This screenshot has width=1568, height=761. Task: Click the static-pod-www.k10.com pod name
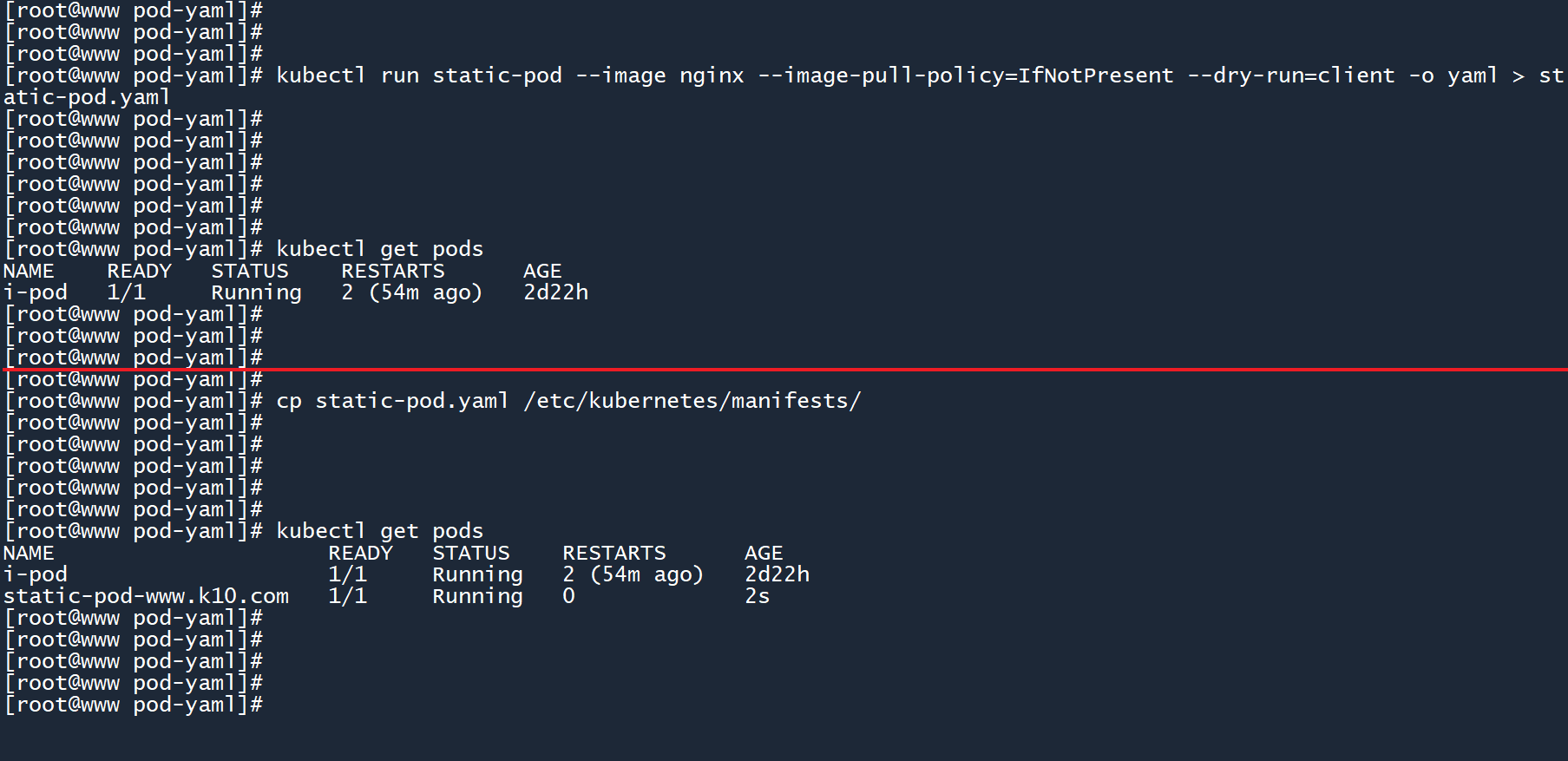click(x=146, y=597)
